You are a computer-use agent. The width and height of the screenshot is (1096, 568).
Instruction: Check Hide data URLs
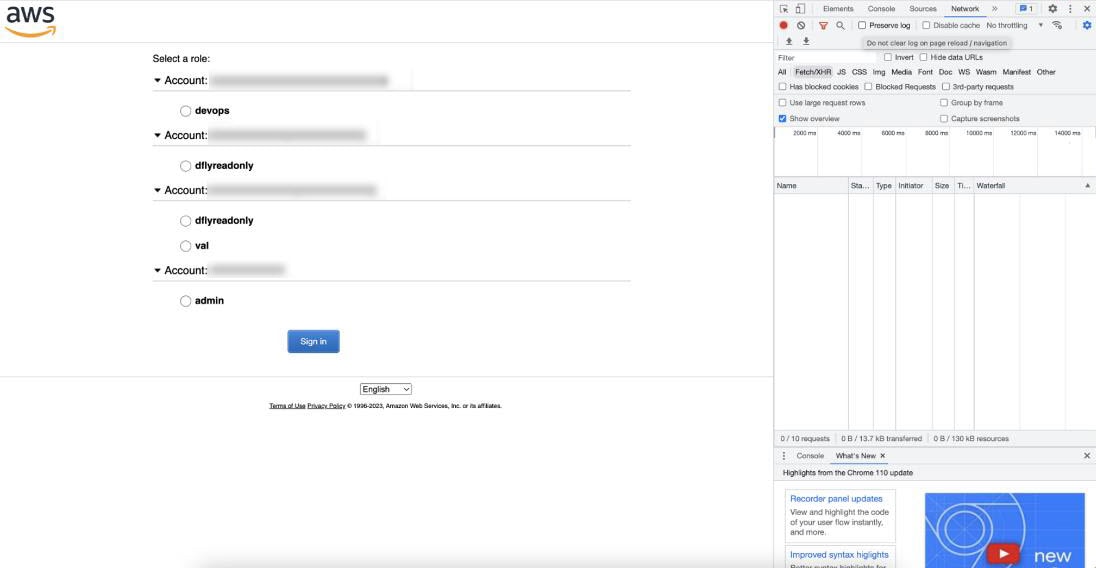coord(923,57)
